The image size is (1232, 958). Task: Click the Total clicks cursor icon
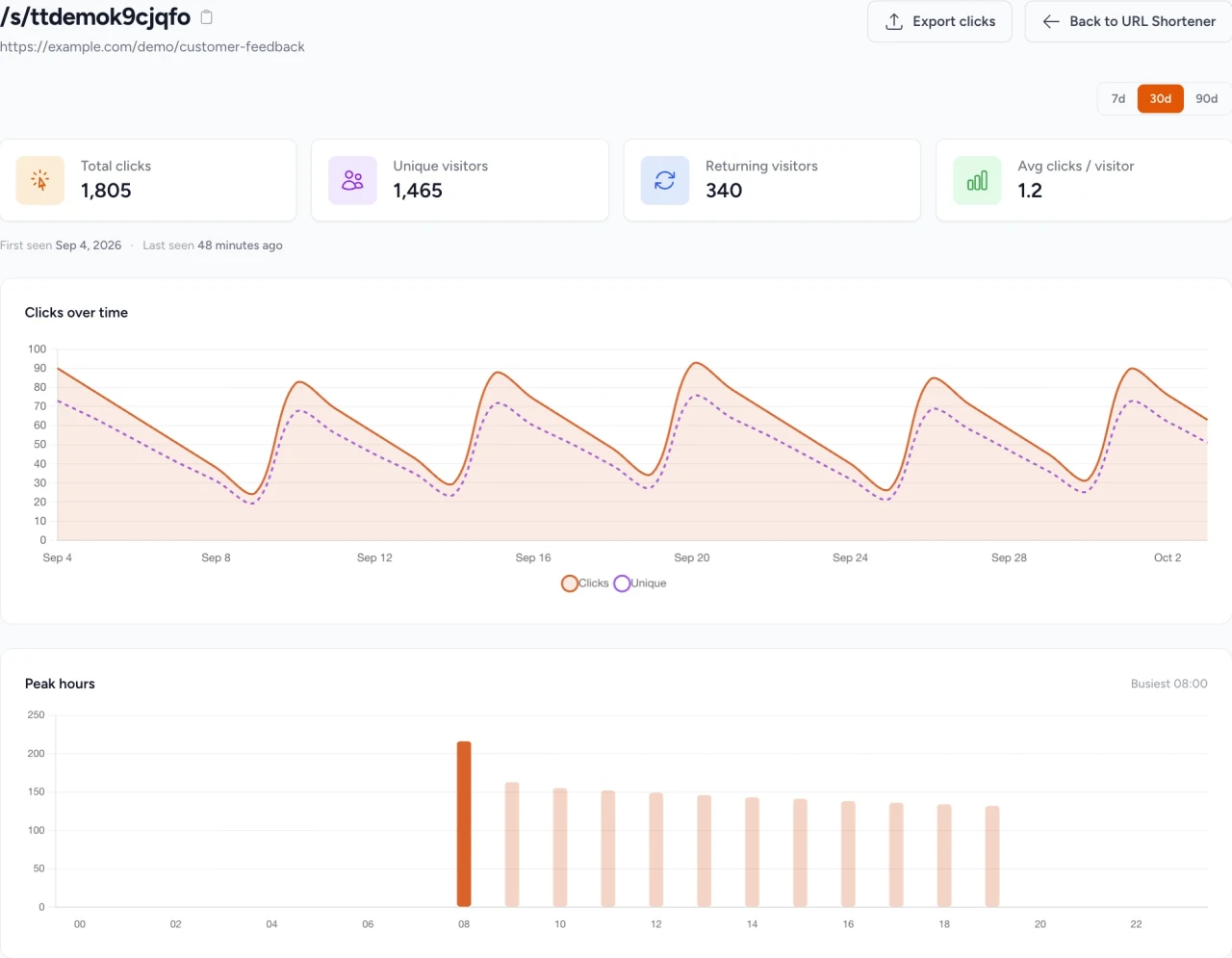[40, 180]
